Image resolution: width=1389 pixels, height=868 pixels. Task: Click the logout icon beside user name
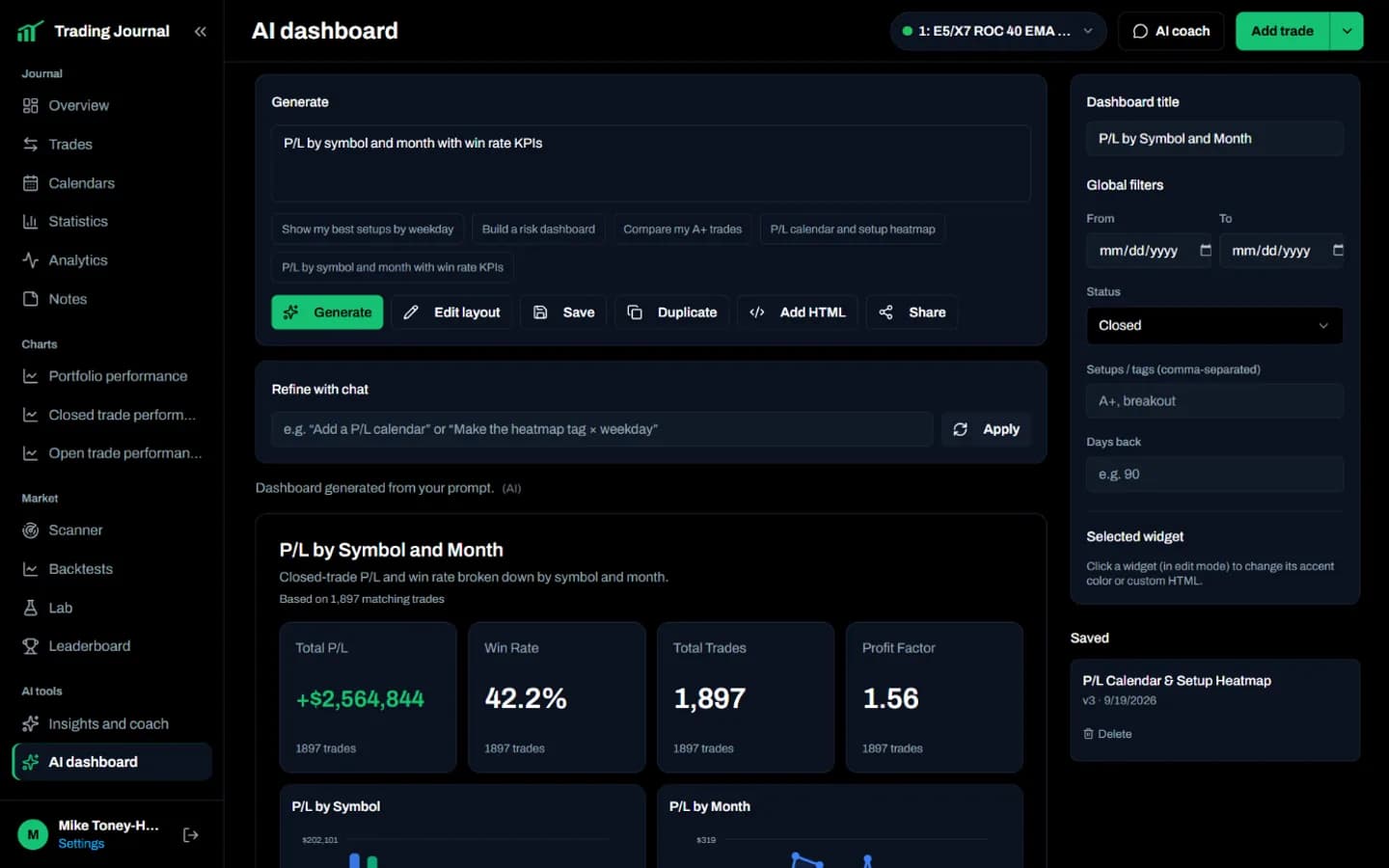coord(191,835)
